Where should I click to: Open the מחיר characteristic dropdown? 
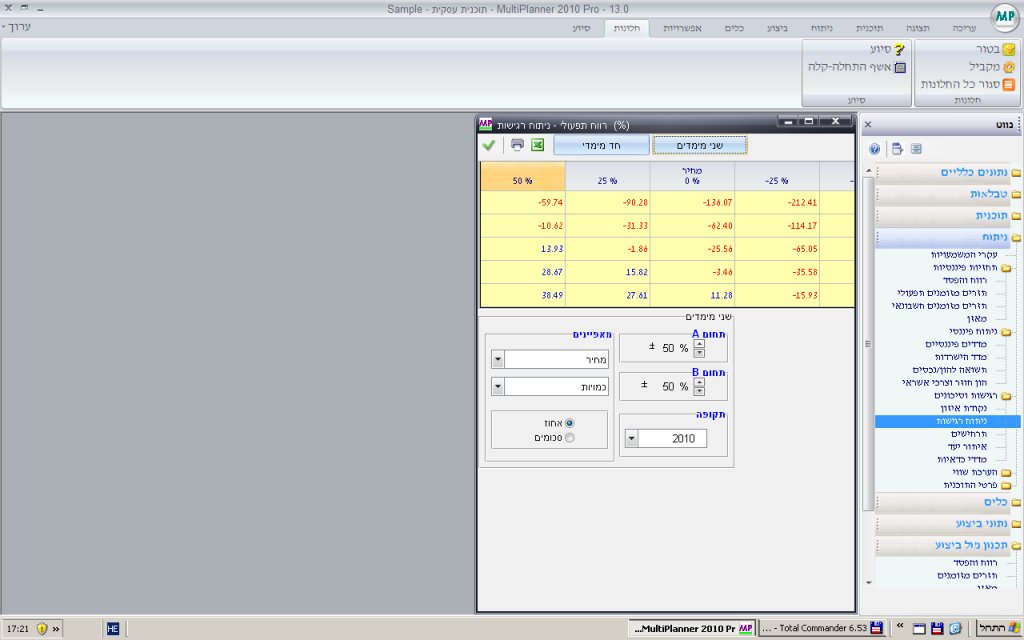click(x=498, y=359)
